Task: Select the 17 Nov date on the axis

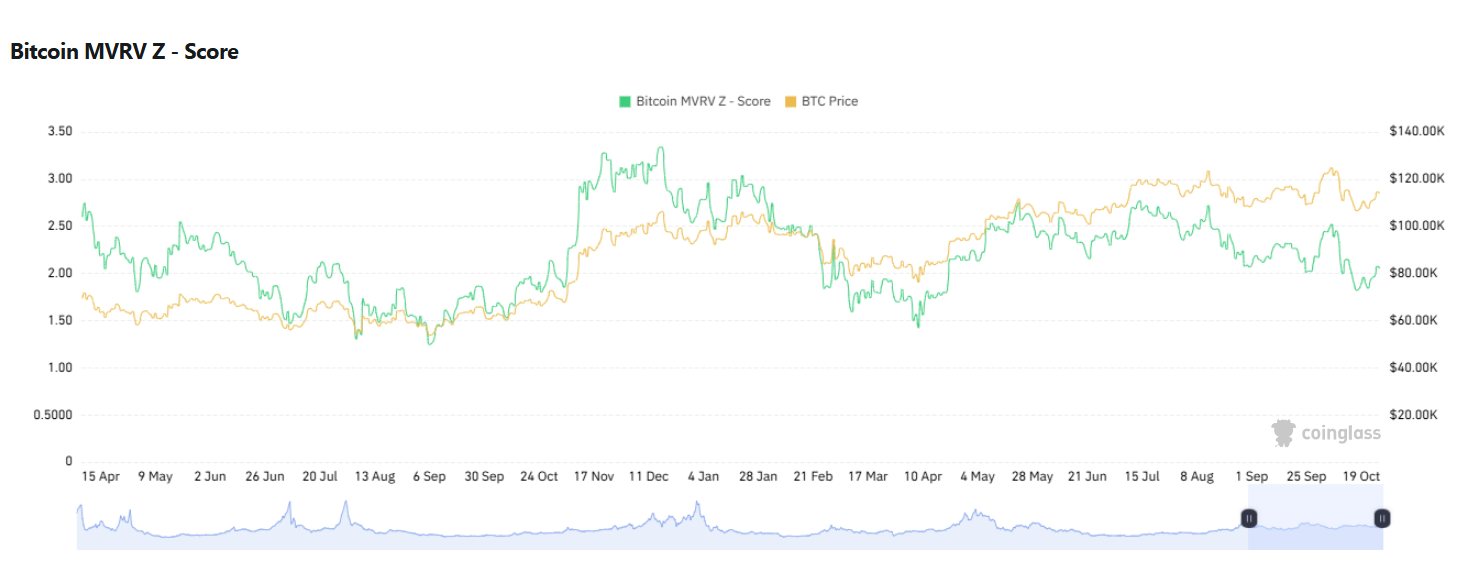Action: click(593, 477)
